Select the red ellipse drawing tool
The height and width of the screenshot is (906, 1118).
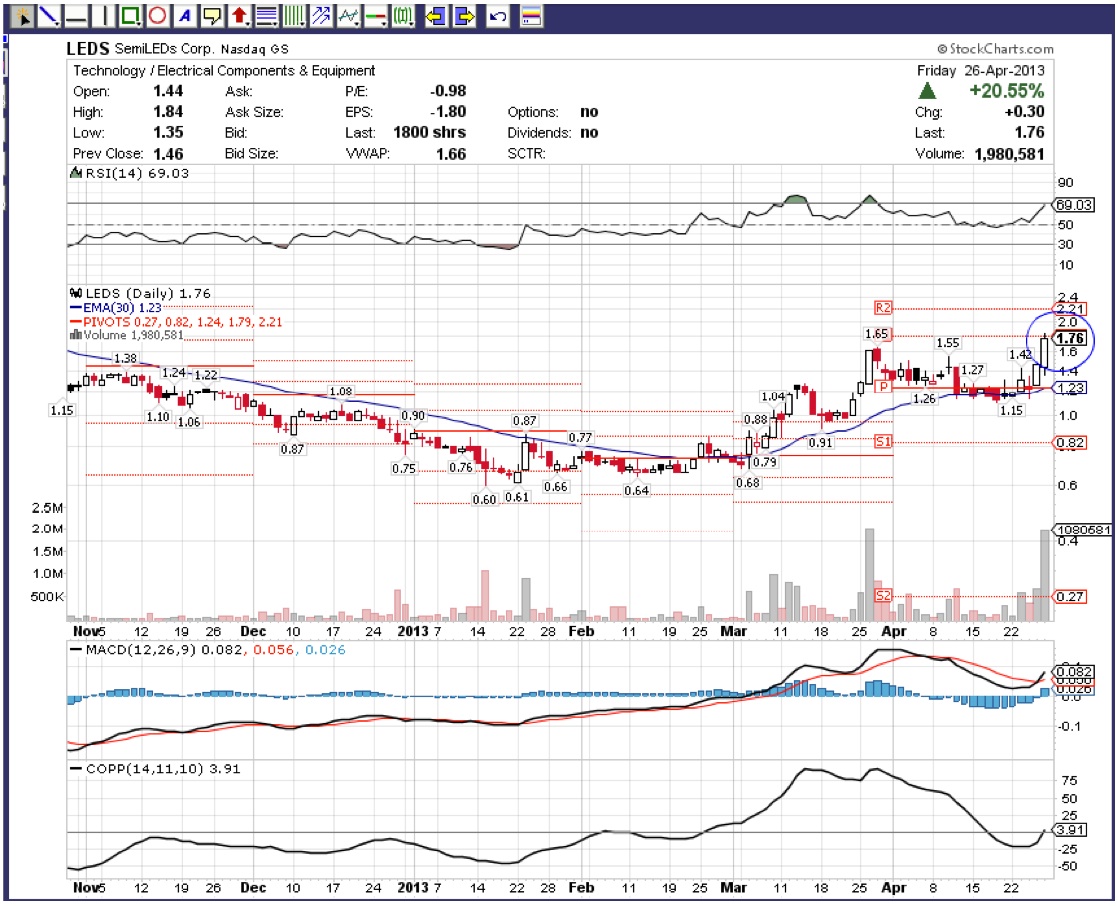coord(158,15)
